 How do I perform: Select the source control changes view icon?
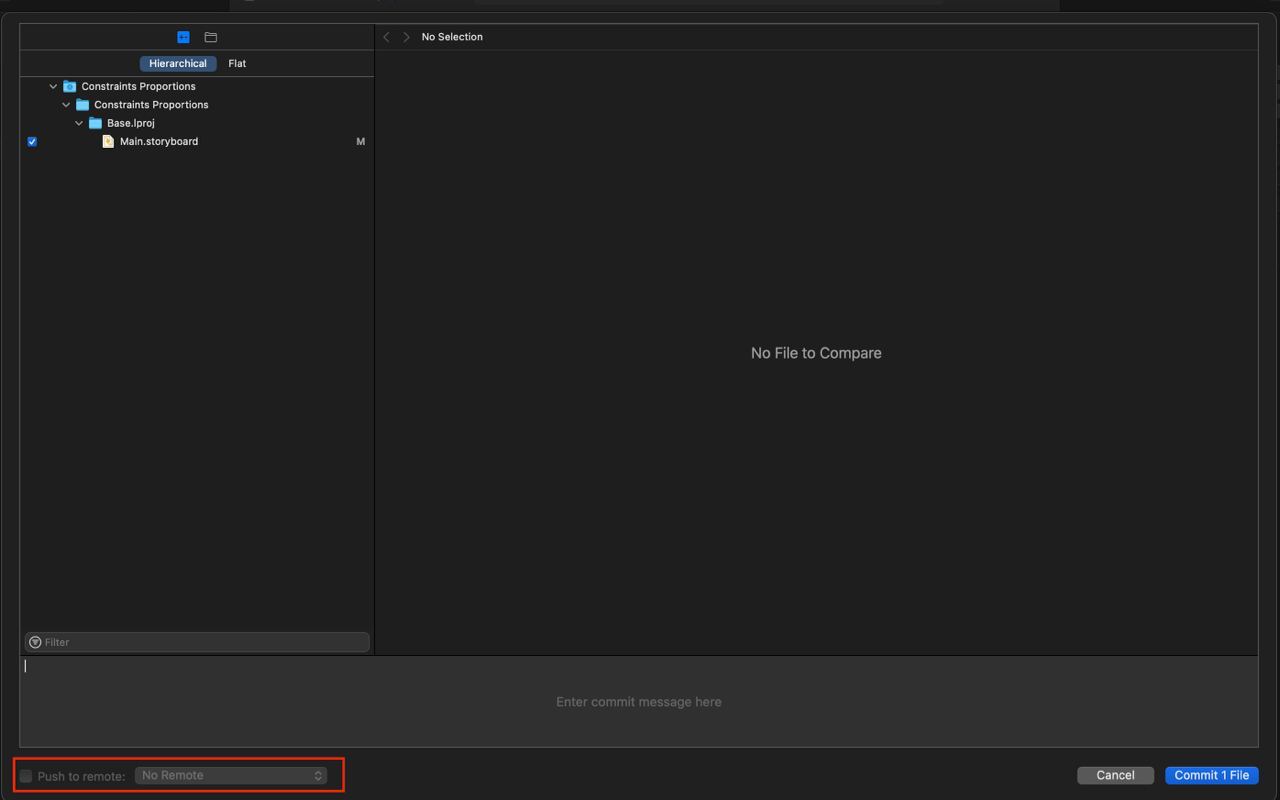(183, 37)
